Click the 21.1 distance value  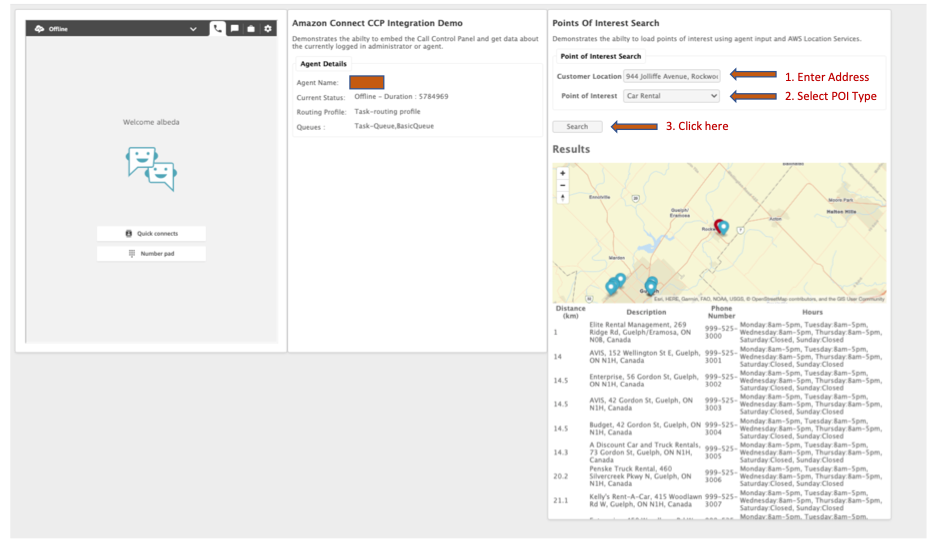coord(561,500)
